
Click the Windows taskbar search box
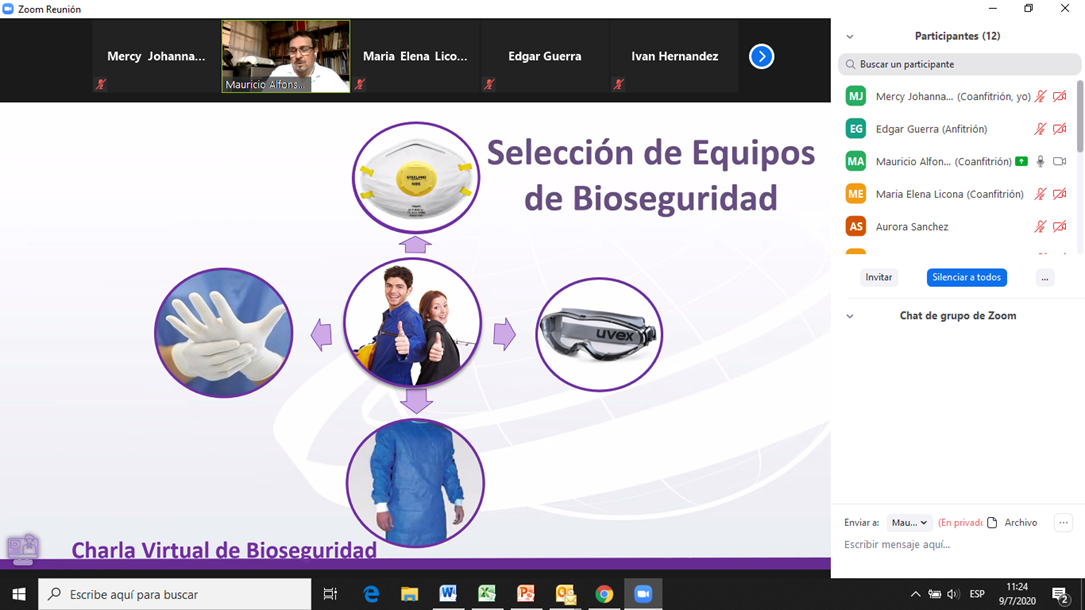click(174, 594)
